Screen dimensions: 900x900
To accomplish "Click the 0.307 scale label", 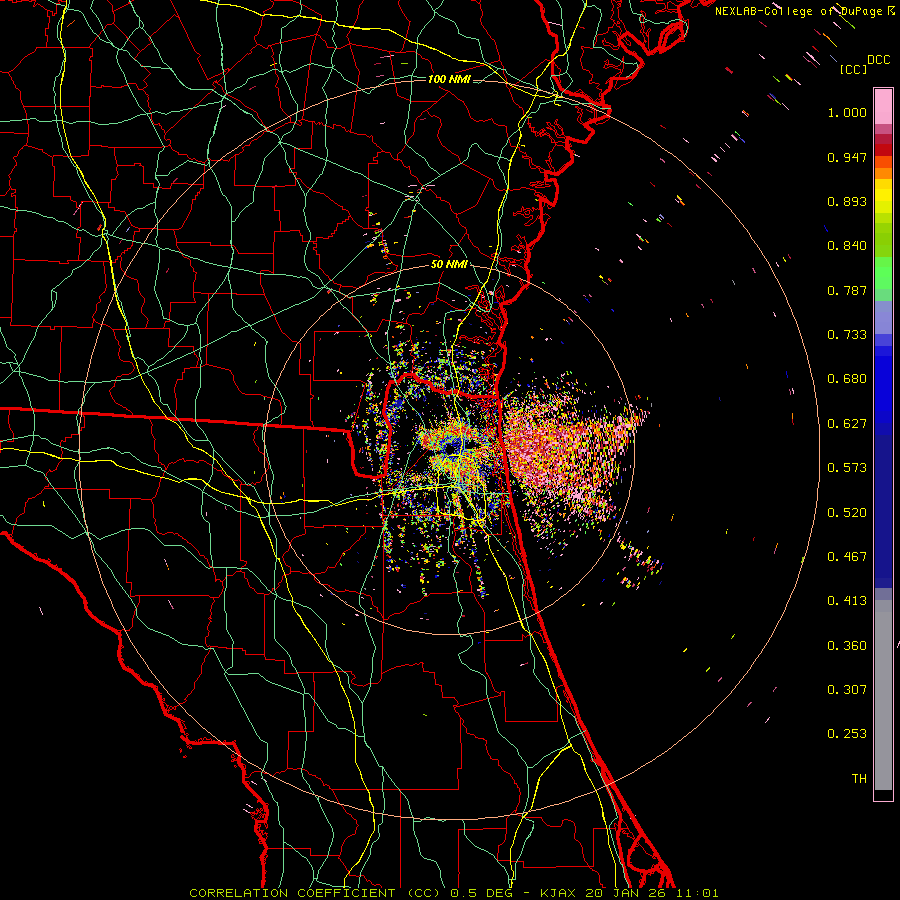I will (847, 690).
